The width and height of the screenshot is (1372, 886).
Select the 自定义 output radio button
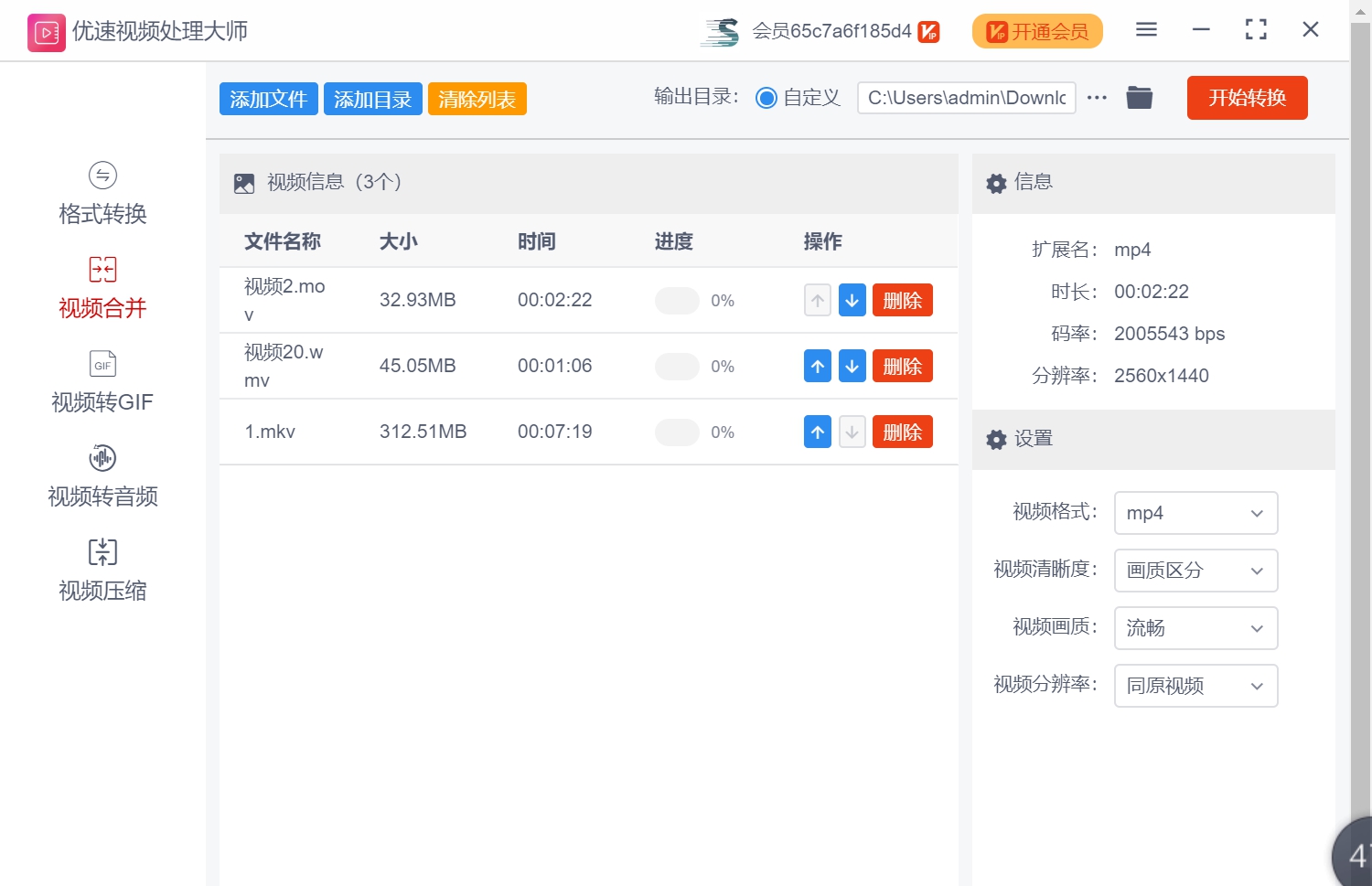[766, 98]
